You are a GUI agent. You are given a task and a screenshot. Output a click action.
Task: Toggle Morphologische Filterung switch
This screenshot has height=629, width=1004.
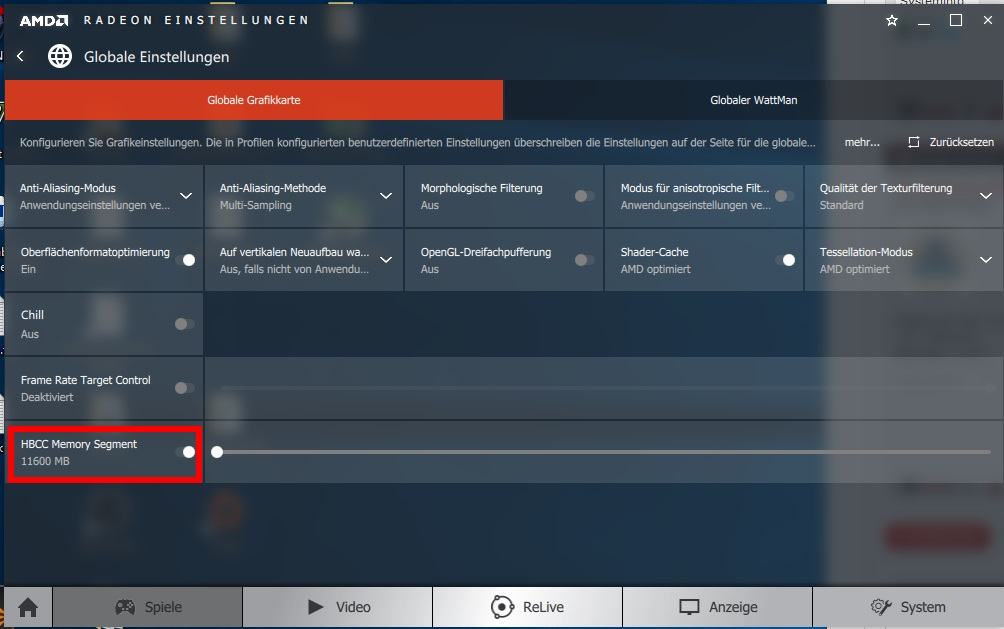pyautogui.click(x=584, y=196)
